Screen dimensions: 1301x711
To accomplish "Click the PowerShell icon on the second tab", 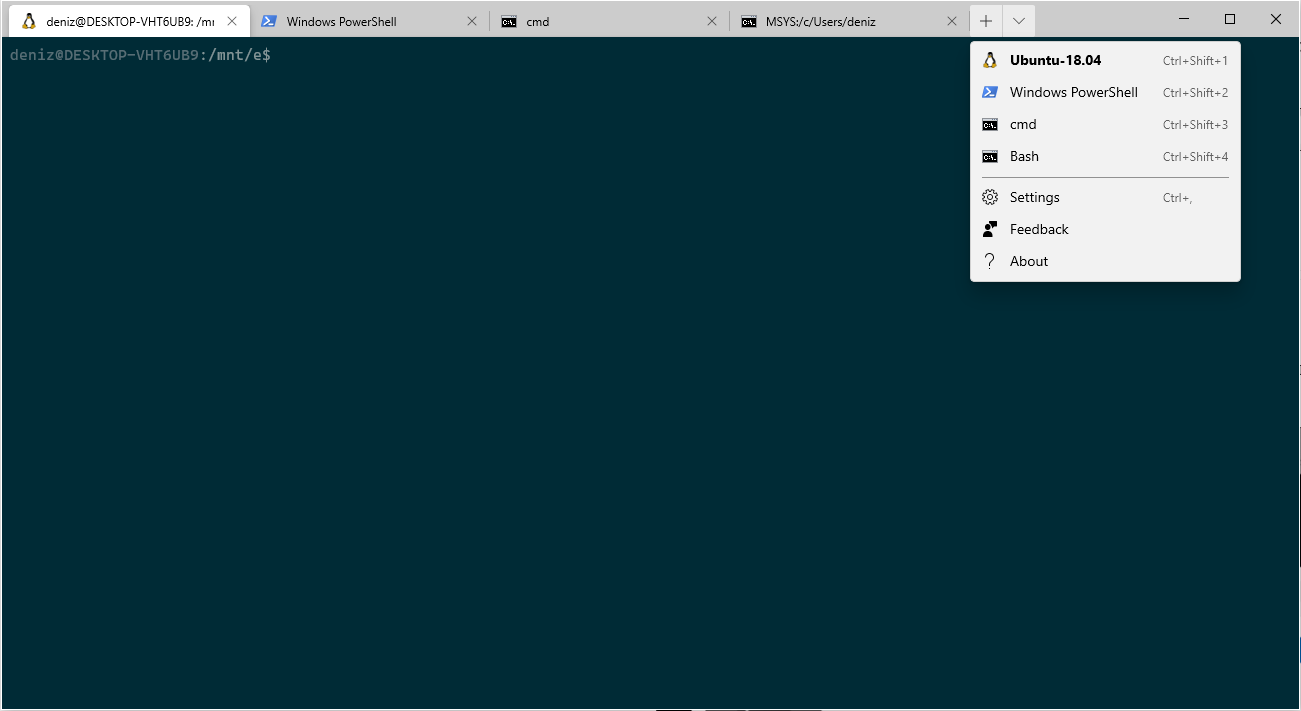I will point(268,21).
